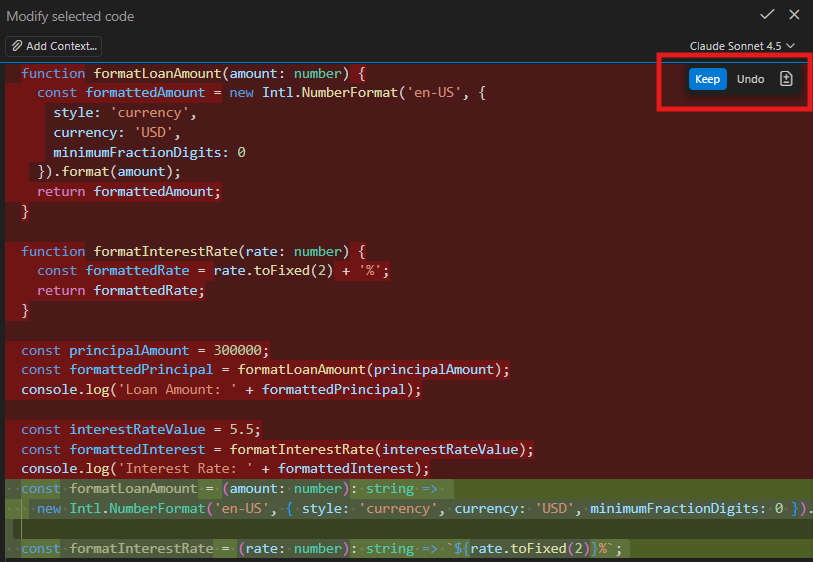The height and width of the screenshot is (562, 813).
Task: Click added 'const formatInterestRate =' arrow function line
Action: point(321,549)
